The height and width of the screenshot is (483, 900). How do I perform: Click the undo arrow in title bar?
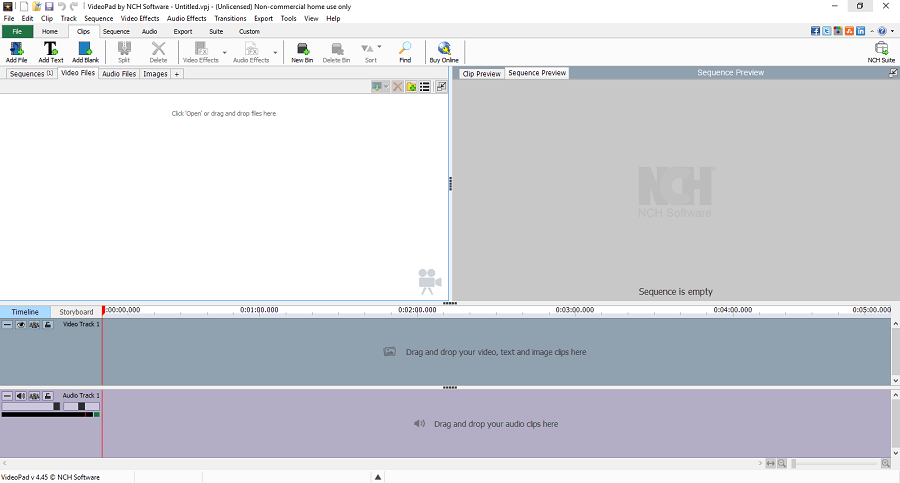61,6
